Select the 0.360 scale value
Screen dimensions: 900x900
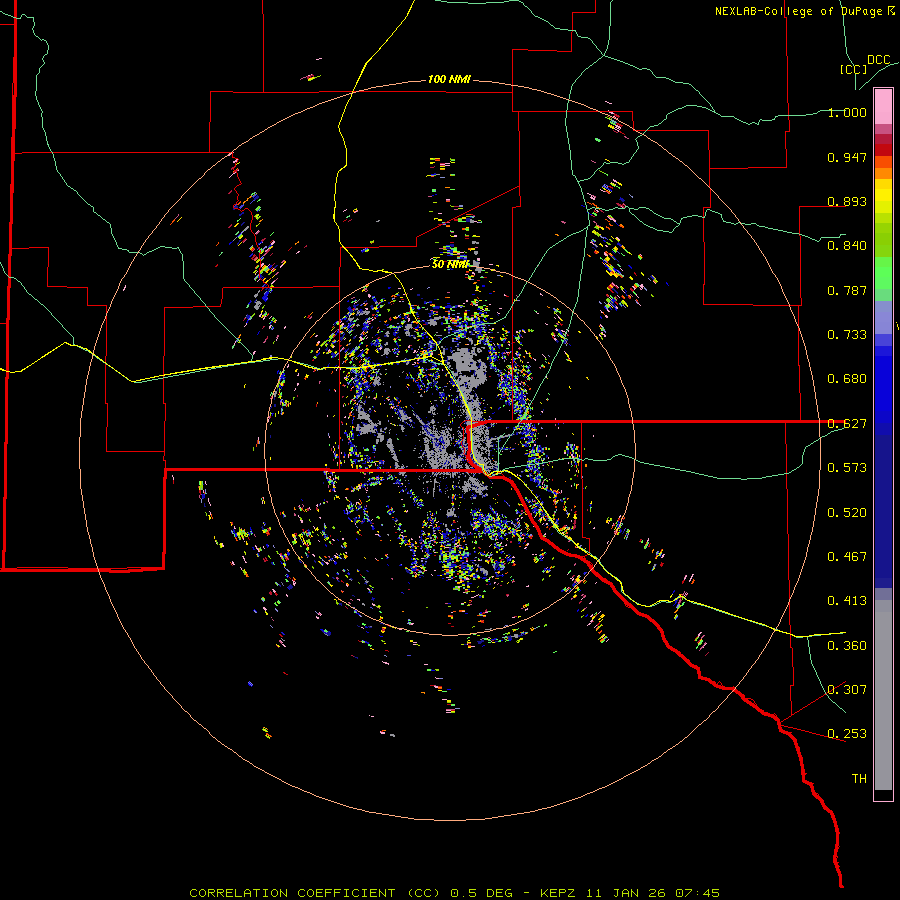[x=847, y=646]
